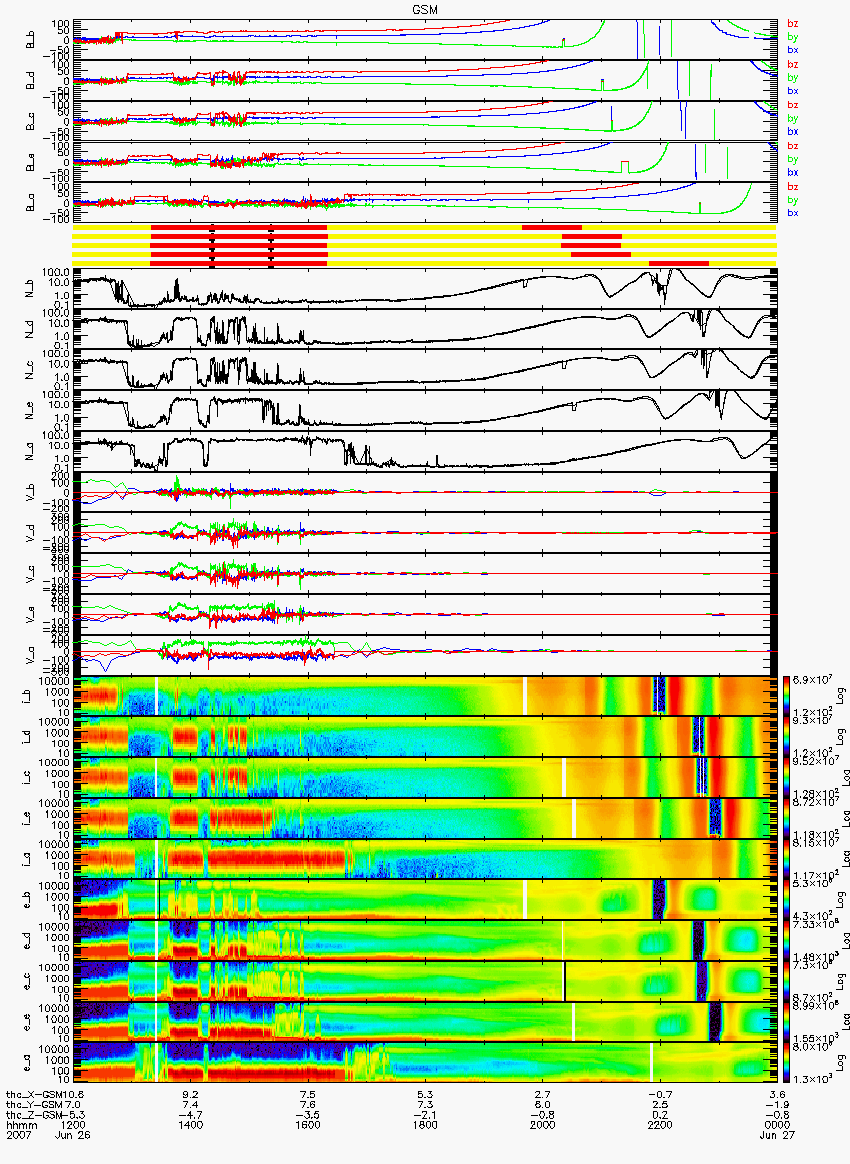The height and width of the screenshot is (1164, 850).
Task: Click the V_a velocity axis label
Action: [x=31, y=655]
